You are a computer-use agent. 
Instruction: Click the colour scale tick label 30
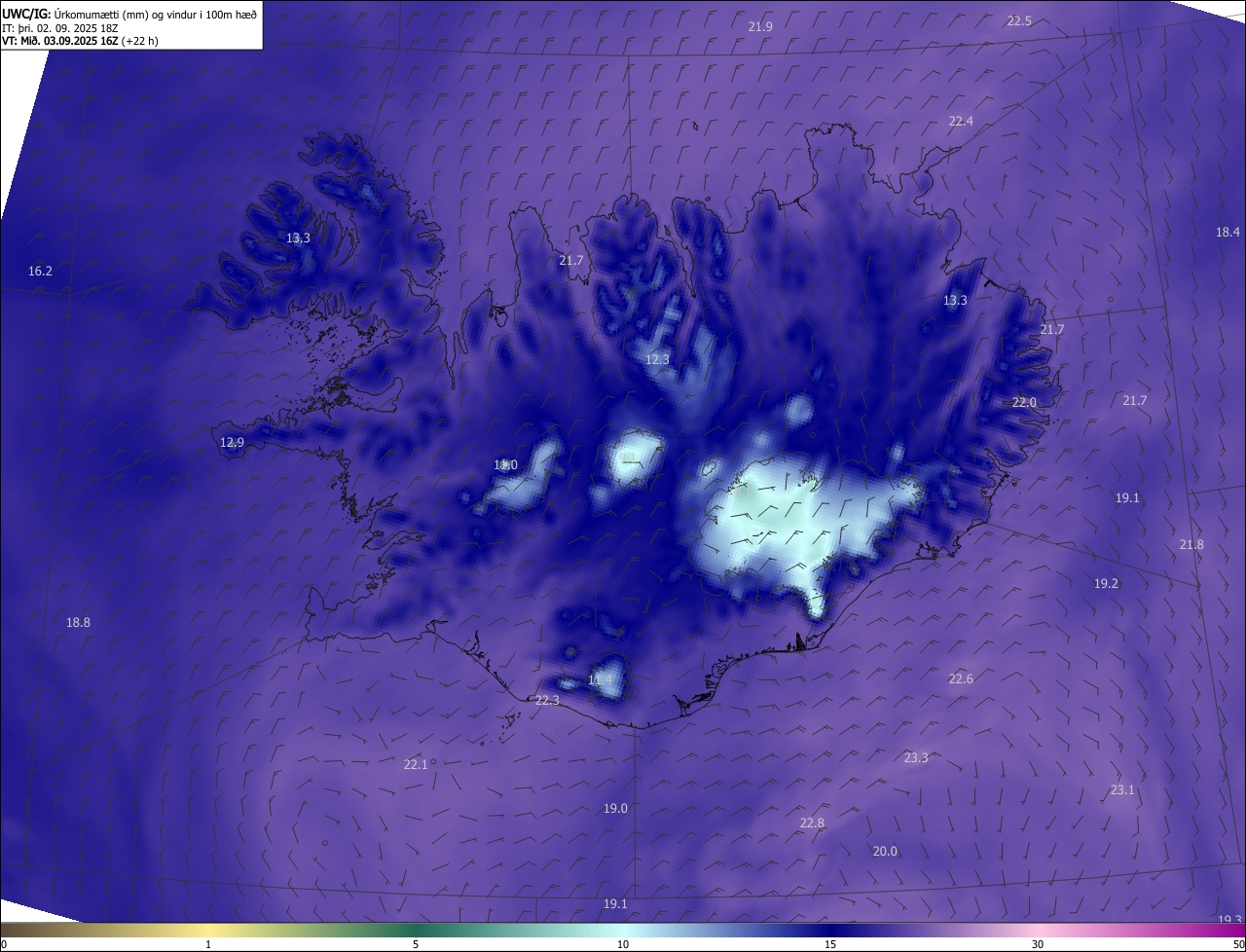tap(1038, 944)
